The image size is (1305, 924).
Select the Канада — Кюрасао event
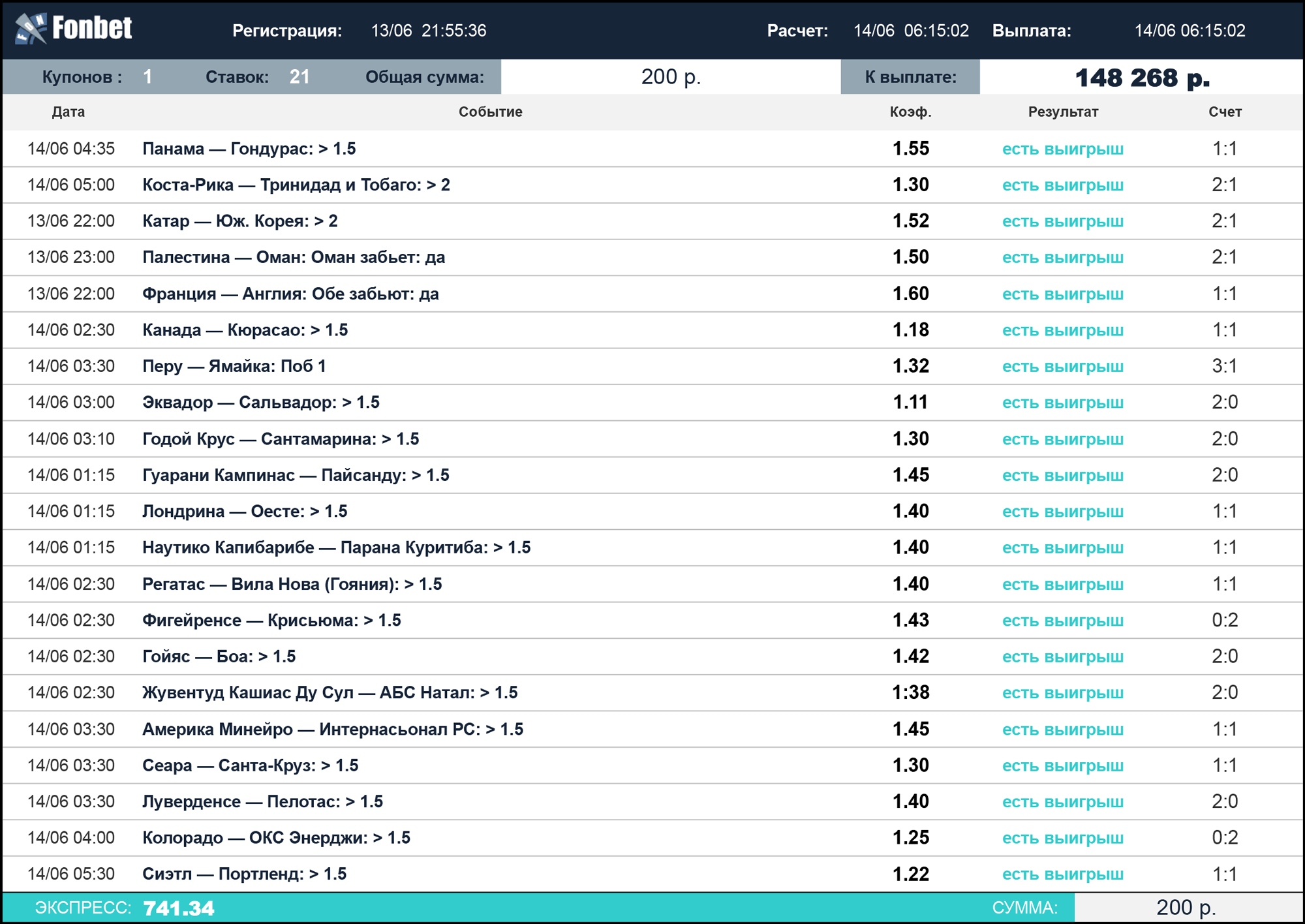click(x=245, y=330)
